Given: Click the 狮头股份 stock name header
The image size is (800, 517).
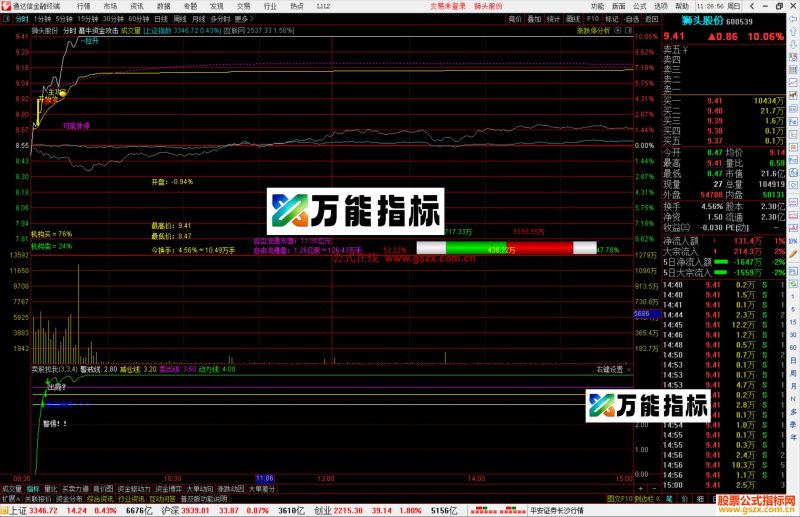Looking at the screenshot, I should coord(703,21).
